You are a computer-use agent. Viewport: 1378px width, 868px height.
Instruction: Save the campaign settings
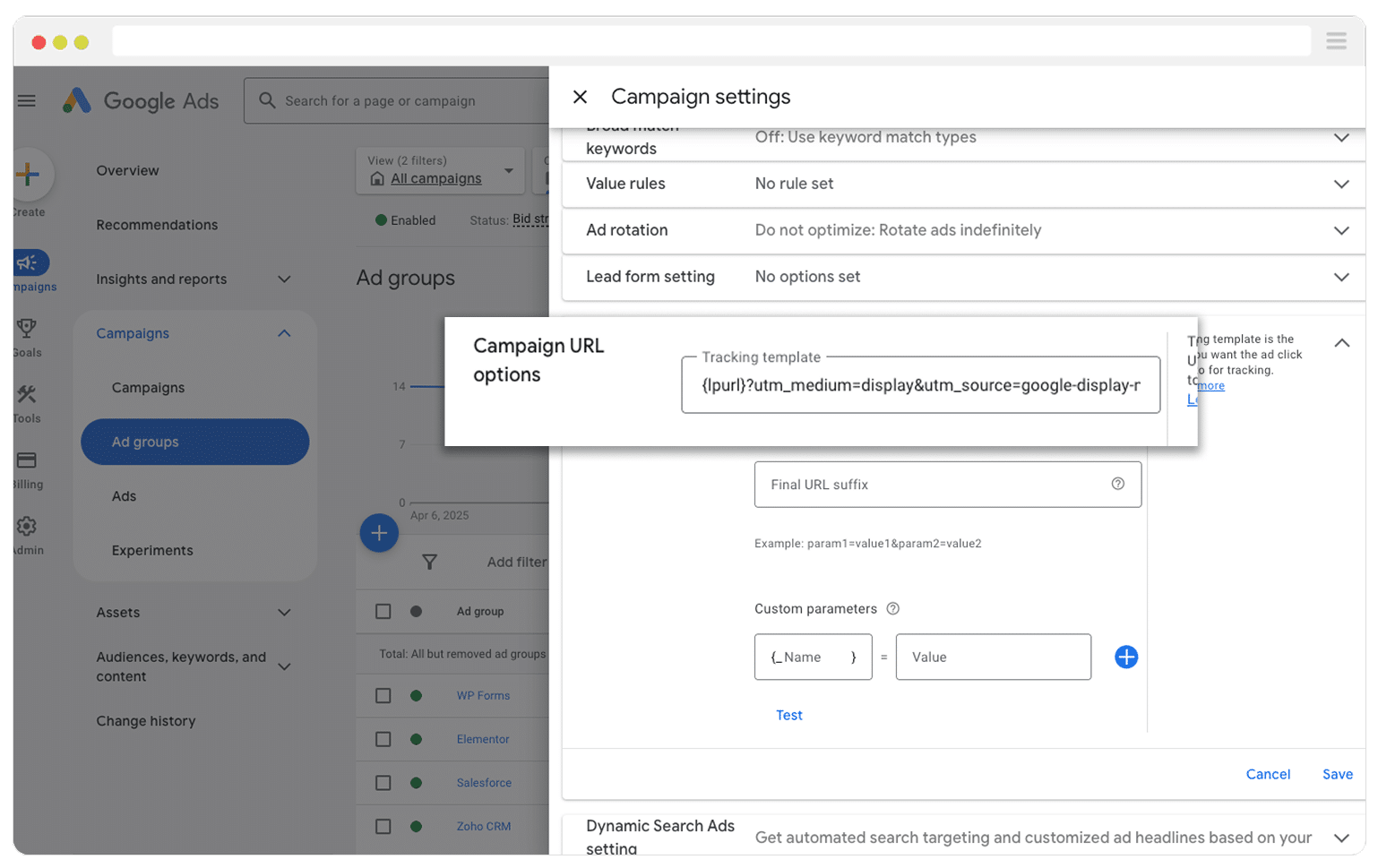pyautogui.click(x=1338, y=774)
